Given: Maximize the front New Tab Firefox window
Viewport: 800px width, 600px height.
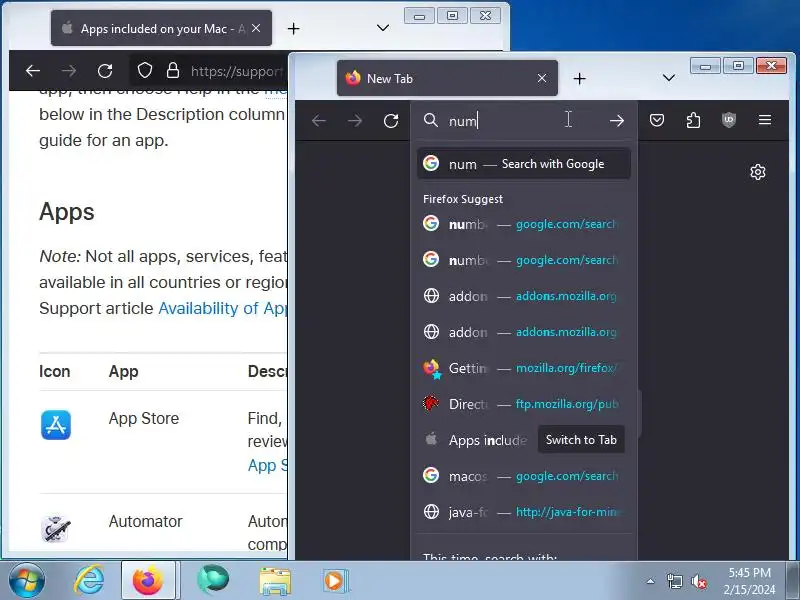Looking at the screenshot, I should (x=738, y=66).
